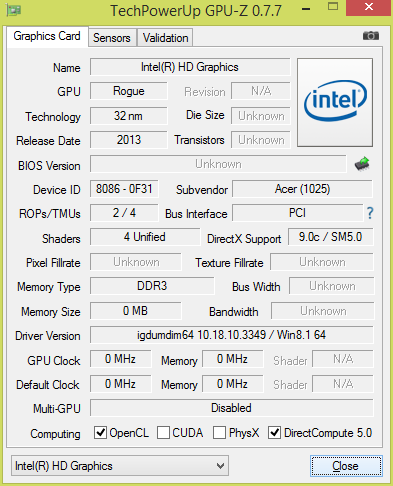Switch to the Validation tab
Viewport: 393px width, 486px height.
point(165,38)
